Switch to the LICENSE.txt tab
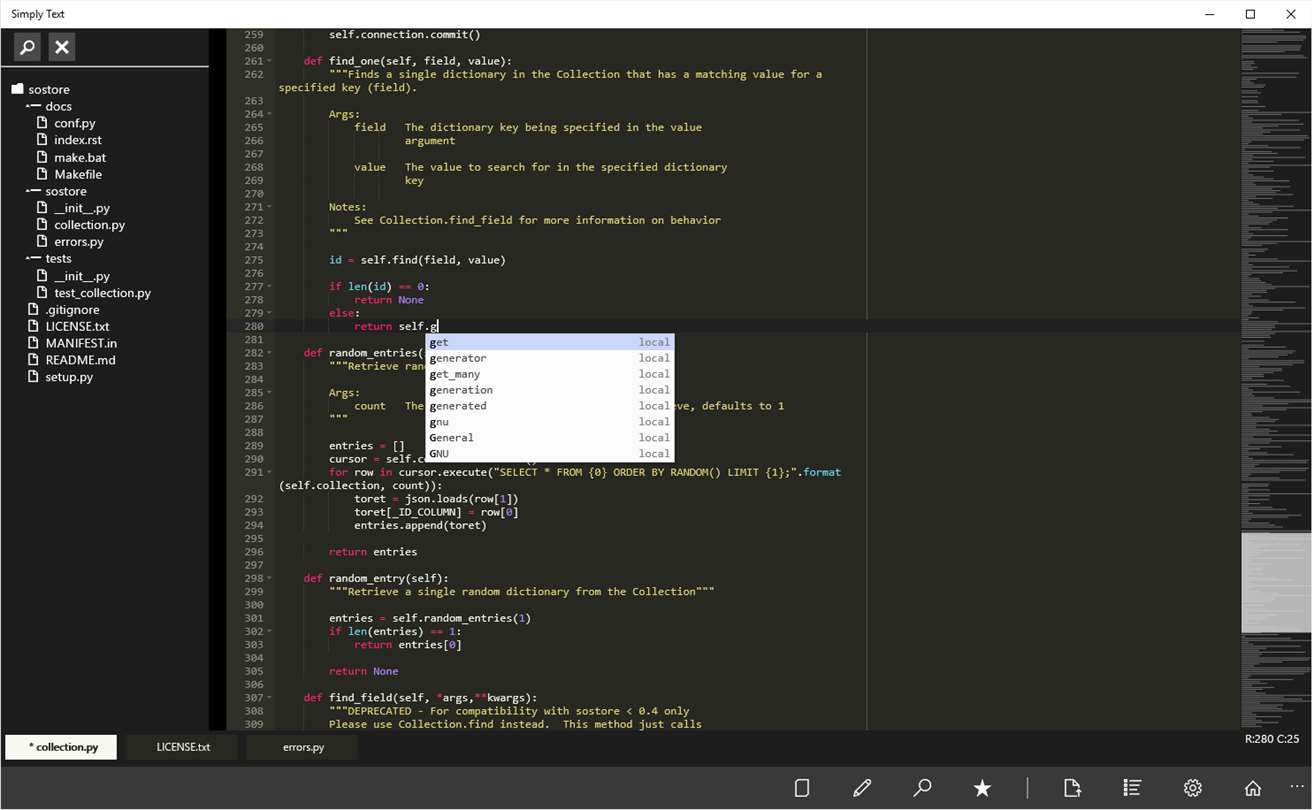1312x810 pixels. tap(183, 747)
